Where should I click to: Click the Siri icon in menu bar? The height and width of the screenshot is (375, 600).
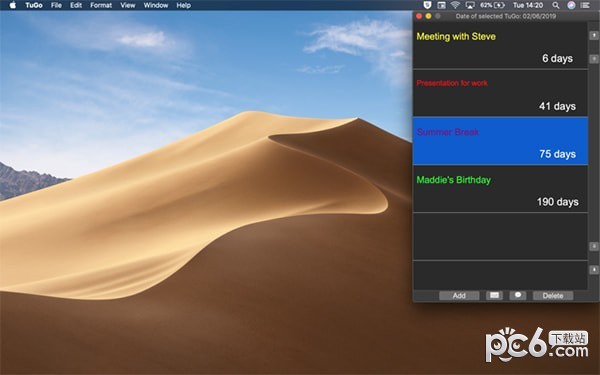[571, 5]
